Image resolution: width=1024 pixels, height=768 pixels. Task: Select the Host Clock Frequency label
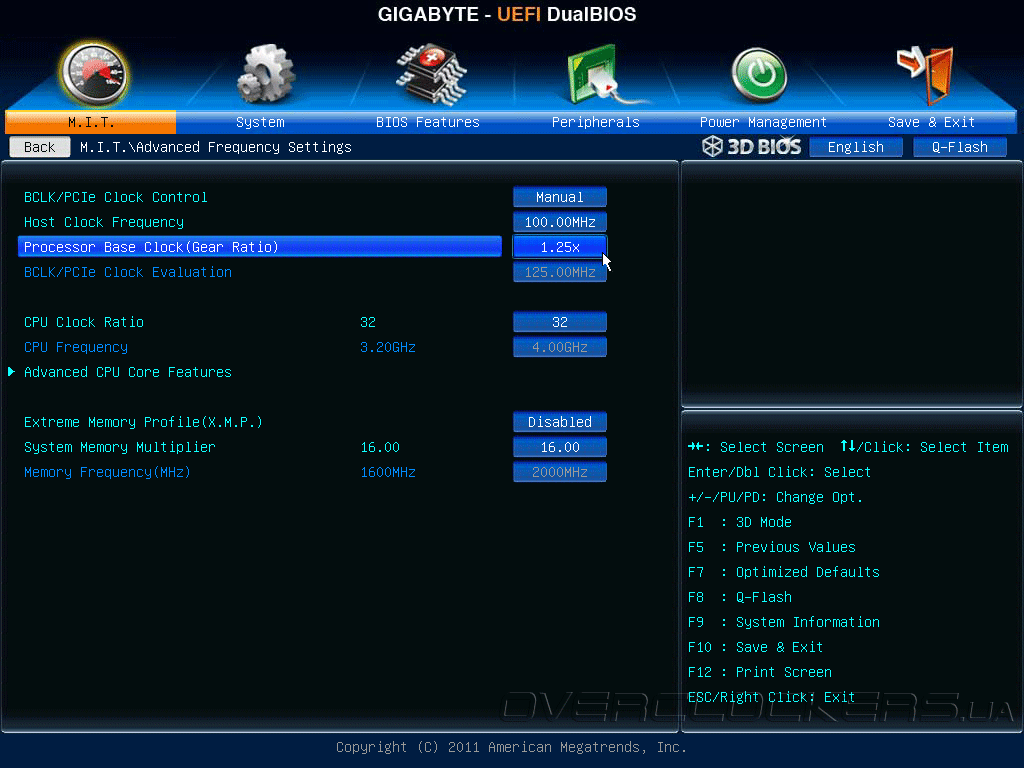point(104,222)
